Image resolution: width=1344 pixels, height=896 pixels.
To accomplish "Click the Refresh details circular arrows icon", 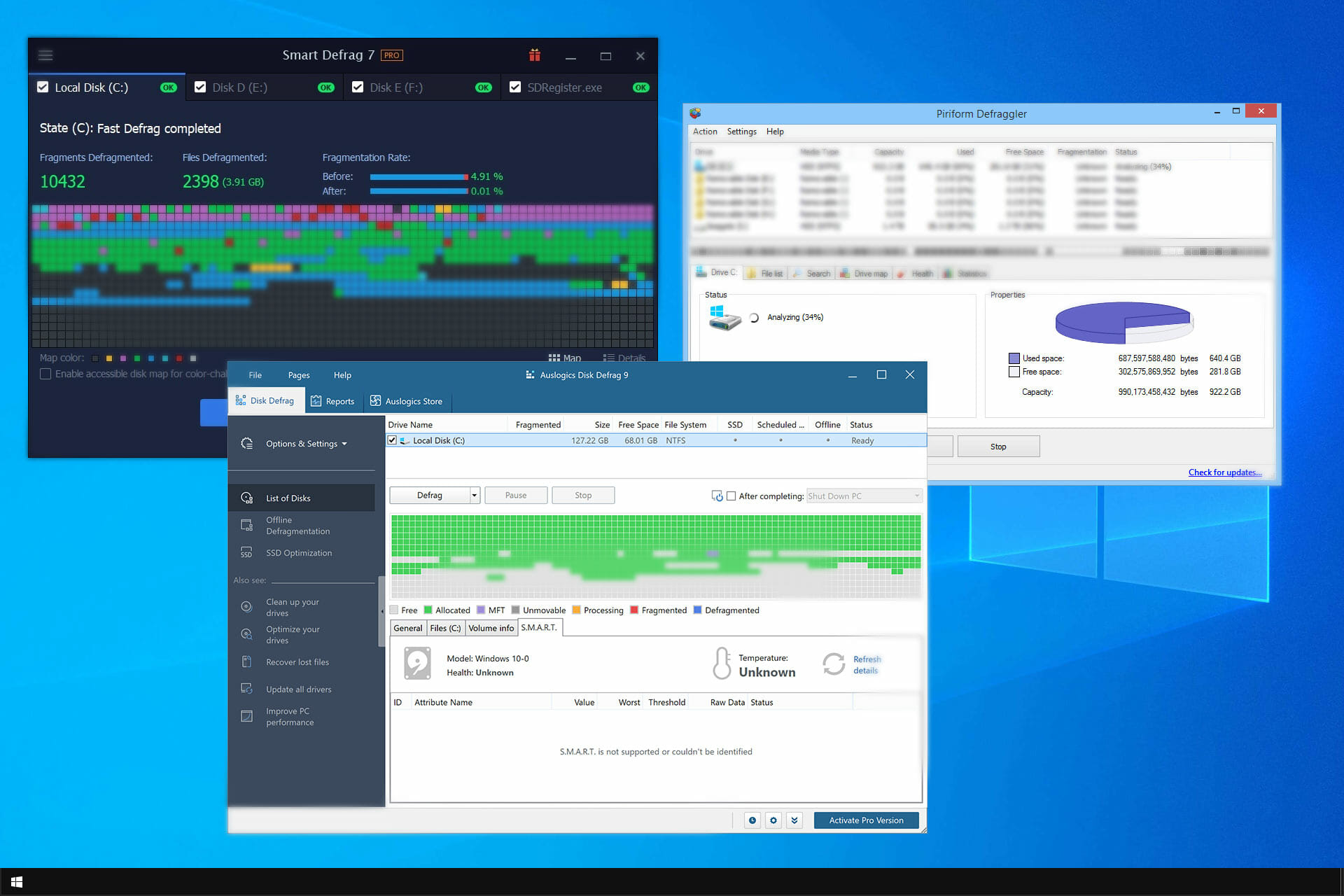I will pos(834,664).
